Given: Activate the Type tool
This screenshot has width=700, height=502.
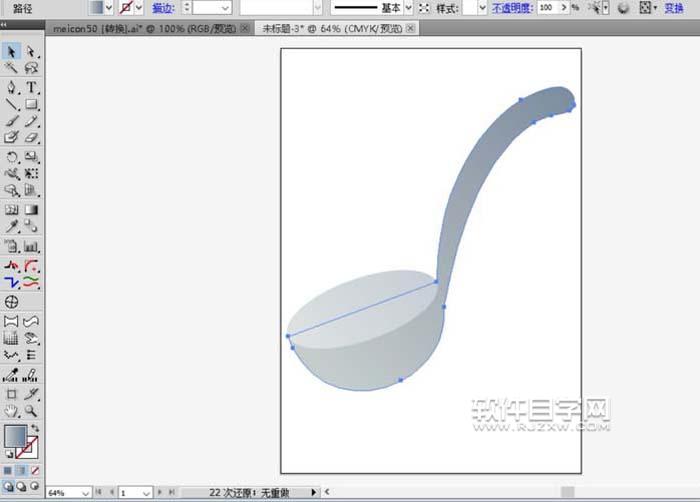Looking at the screenshot, I should (x=31, y=87).
